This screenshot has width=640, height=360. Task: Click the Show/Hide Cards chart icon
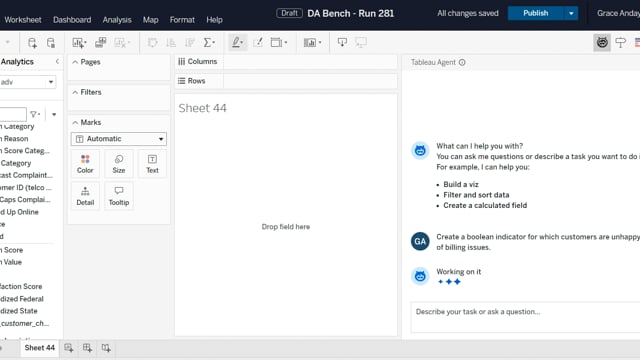tap(312, 42)
